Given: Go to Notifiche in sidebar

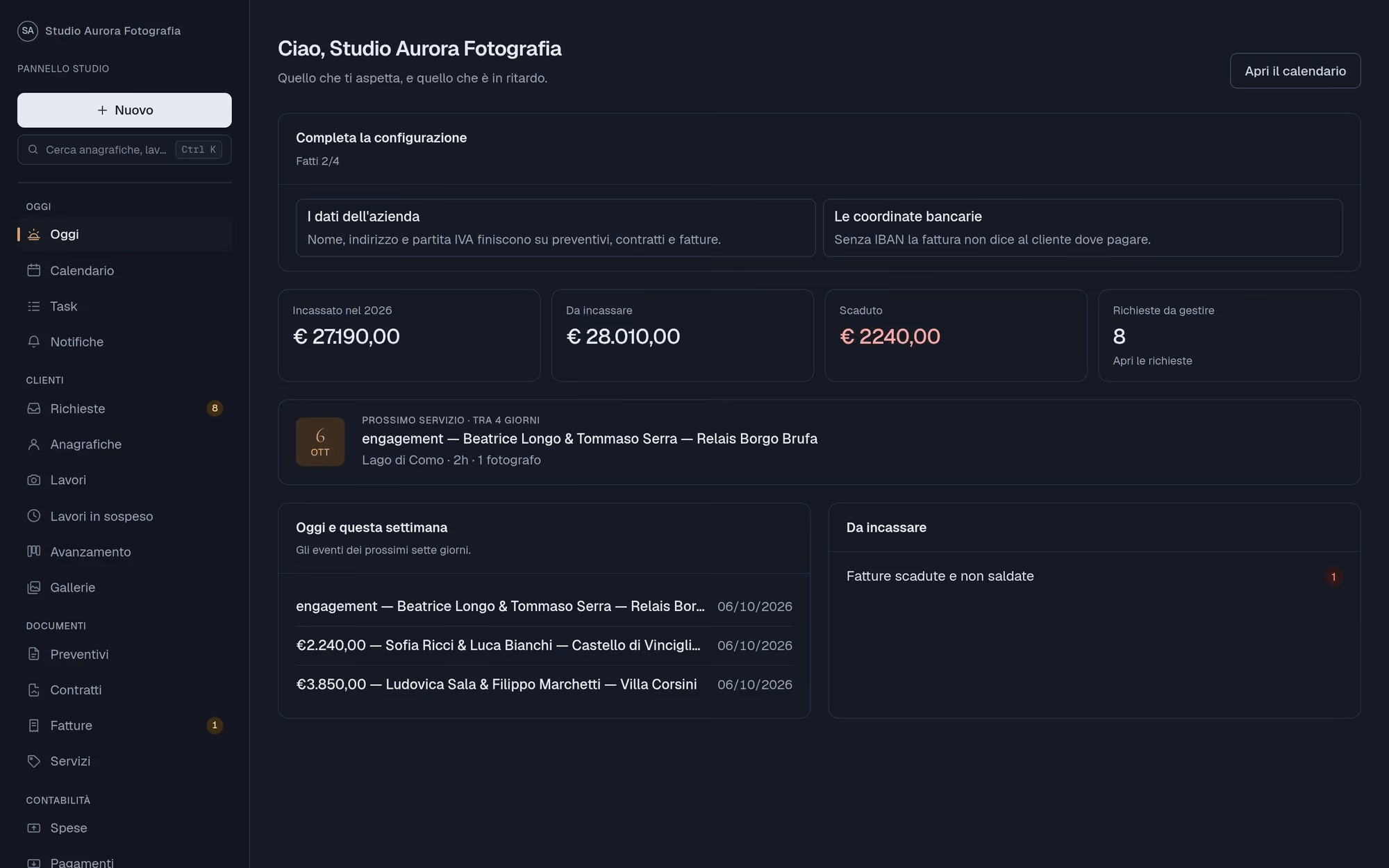Looking at the screenshot, I should coord(124,342).
